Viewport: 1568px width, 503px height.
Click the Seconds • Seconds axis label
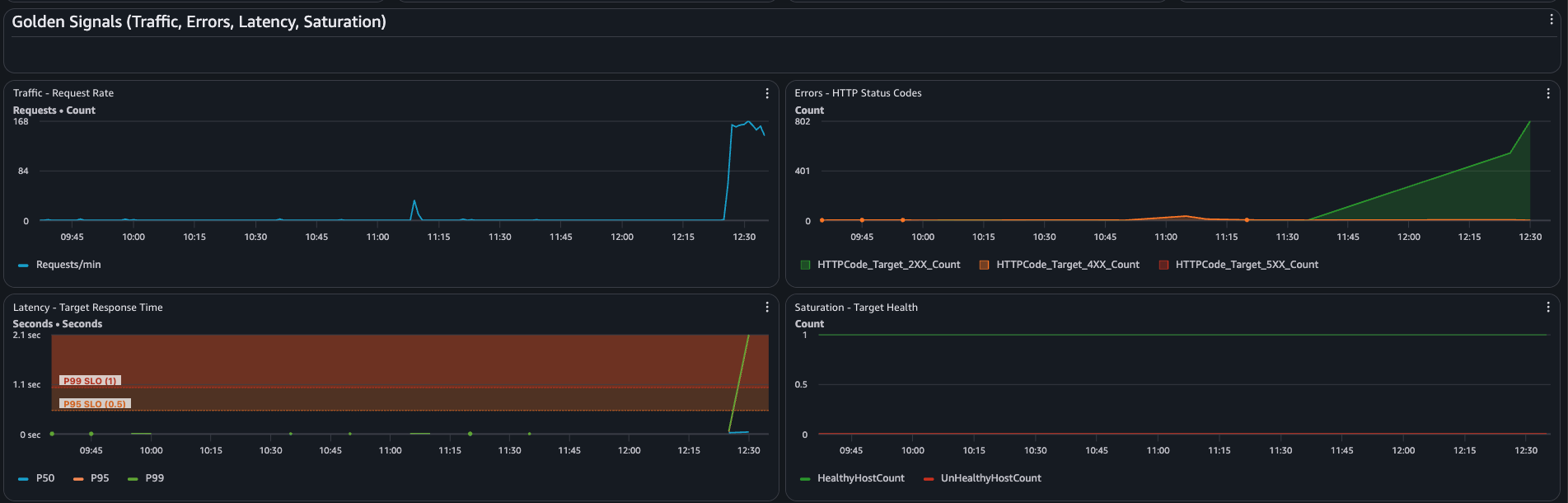click(58, 324)
